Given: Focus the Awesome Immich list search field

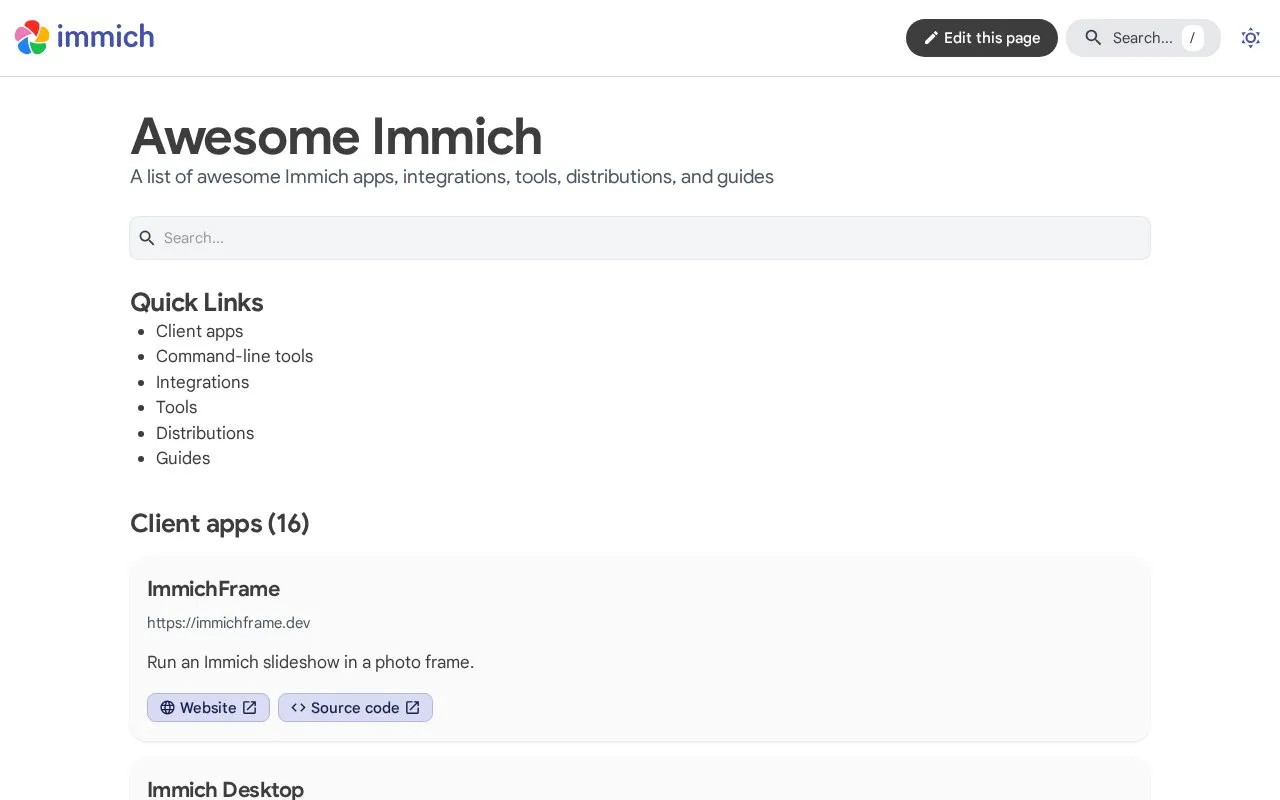Looking at the screenshot, I should [640, 238].
